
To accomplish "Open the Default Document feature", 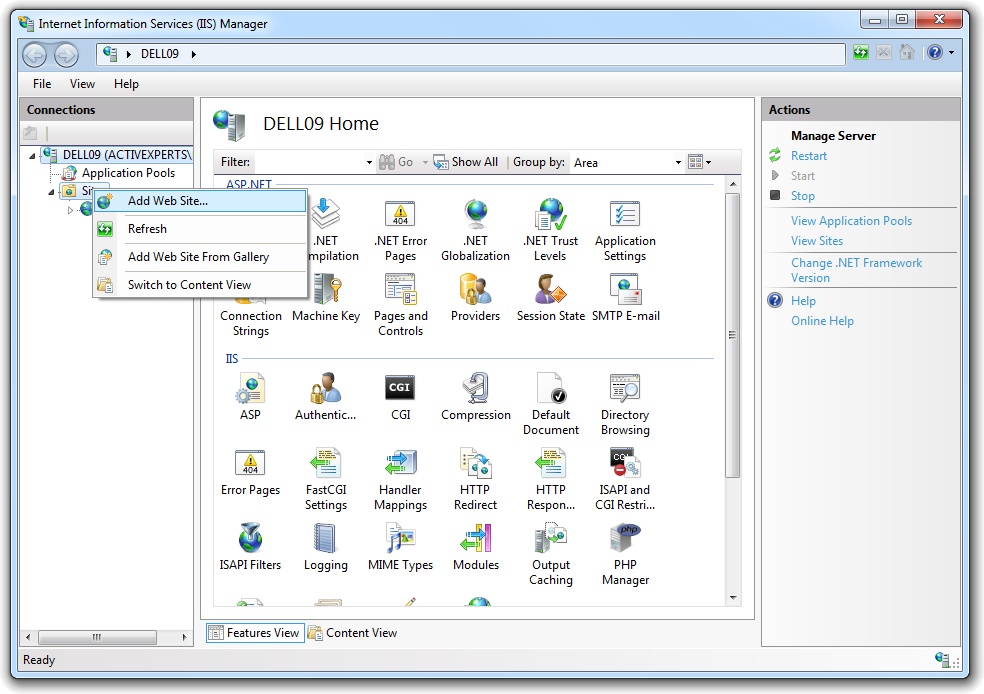I will pyautogui.click(x=550, y=404).
